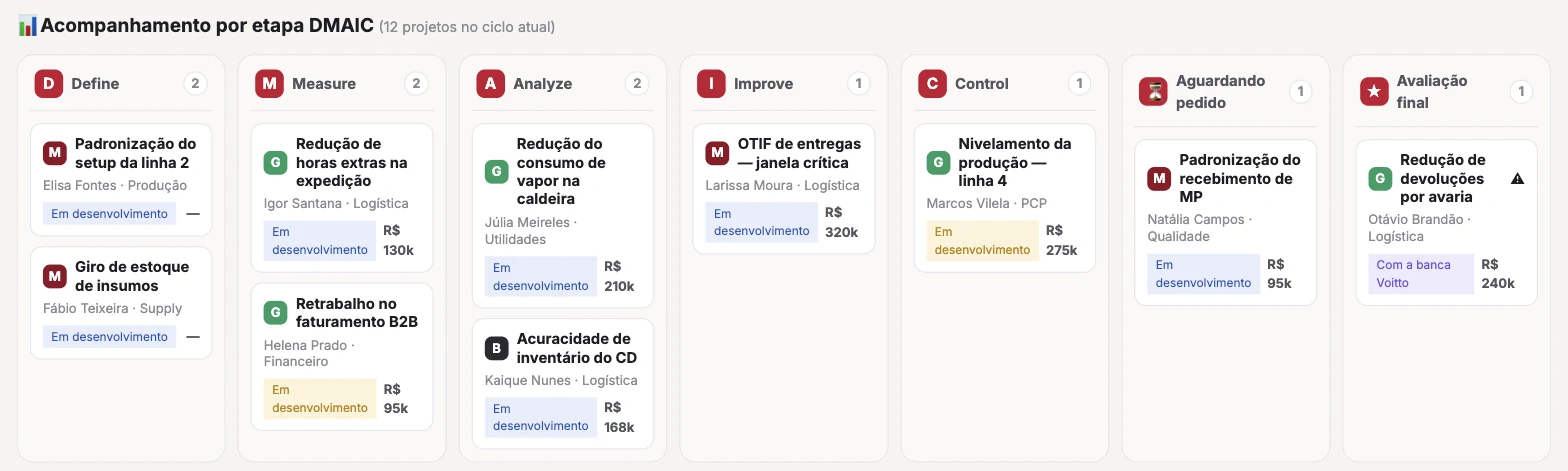
Task: Click the red I icon of Improve column
Action: (711, 84)
